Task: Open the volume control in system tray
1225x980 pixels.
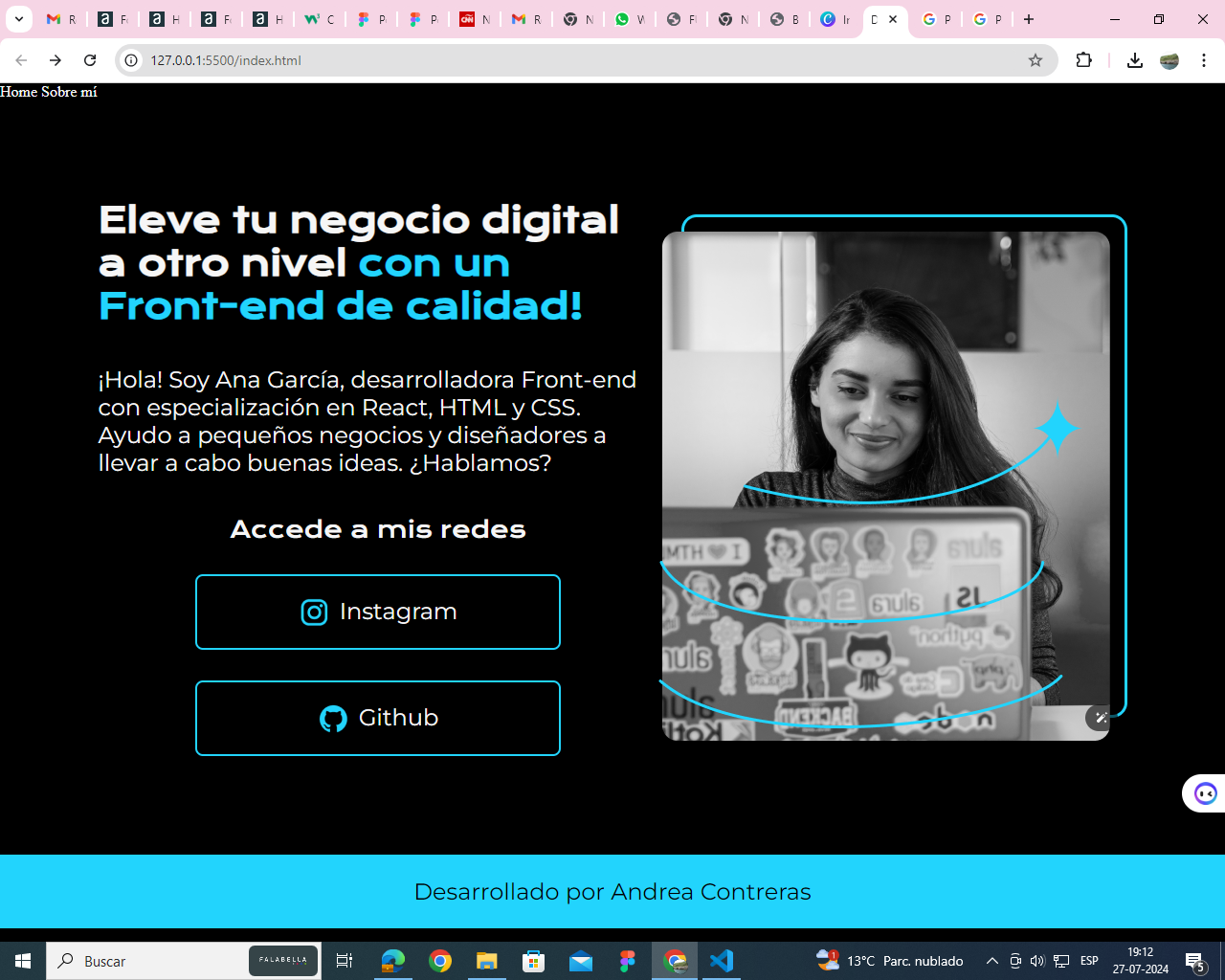Action: point(1037,961)
